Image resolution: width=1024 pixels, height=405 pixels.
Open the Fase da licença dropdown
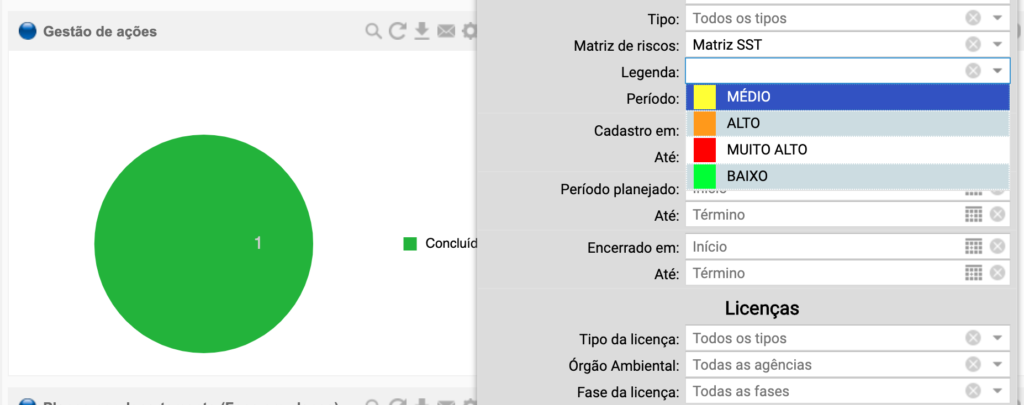tap(997, 390)
